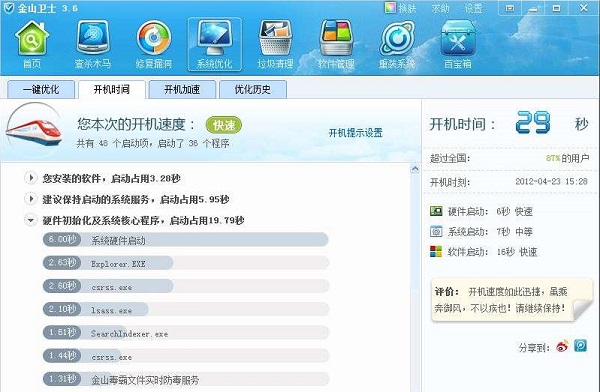
Task: Select the csrss.exe 1.44秒 entry
Action: tap(186, 356)
